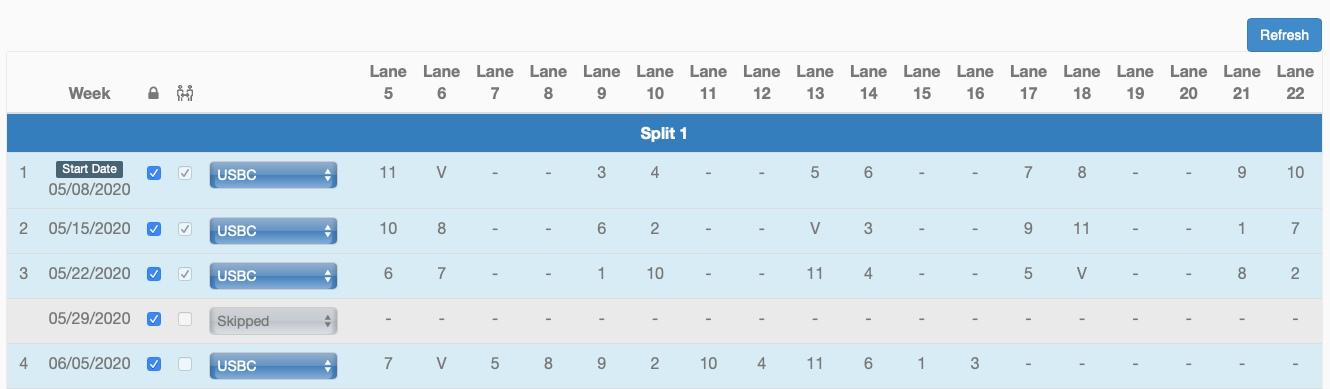The image size is (1330, 389).
Task: Toggle lock checkbox for skipped 05/29/2020
Action: tap(153, 319)
